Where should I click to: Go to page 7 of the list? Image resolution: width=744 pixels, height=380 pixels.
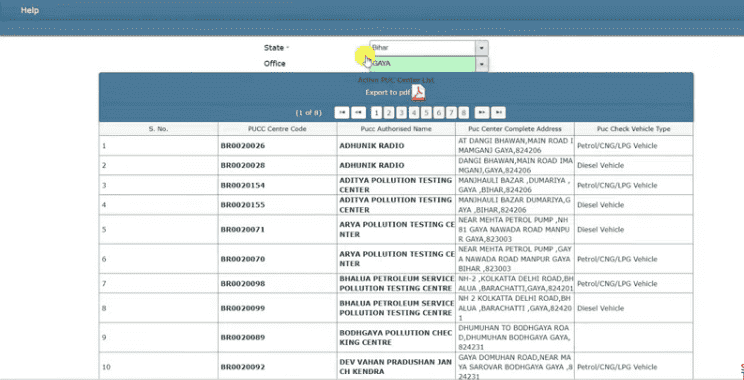tap(451, 112)
